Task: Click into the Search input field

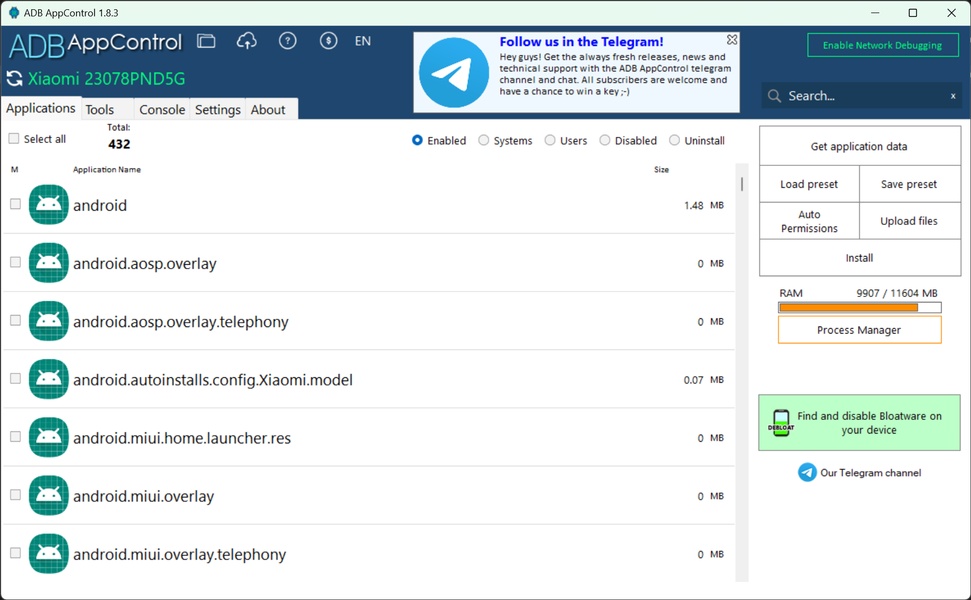Action: (860, 96)
